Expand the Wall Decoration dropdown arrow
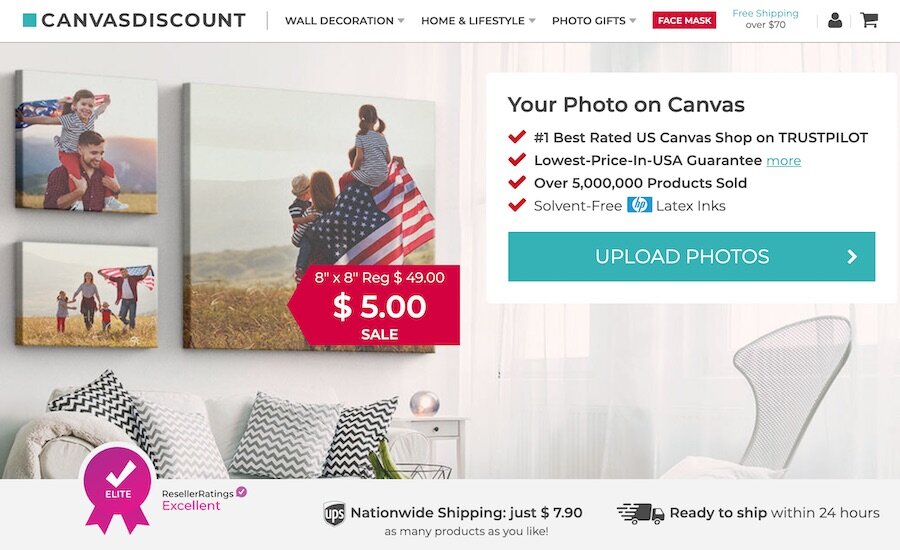Image resolution: width=900 pixels, height=550 pixels. (x=401, y=21)
